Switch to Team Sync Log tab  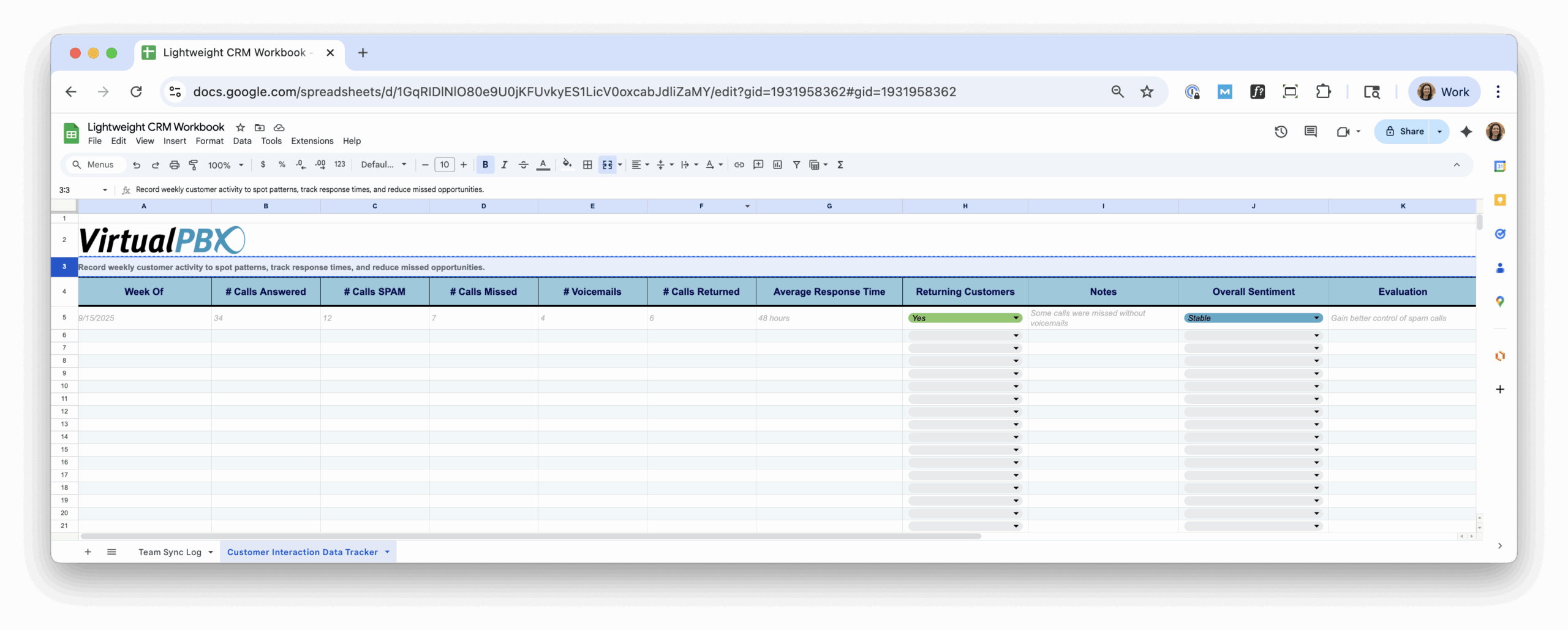coord(170,552)
